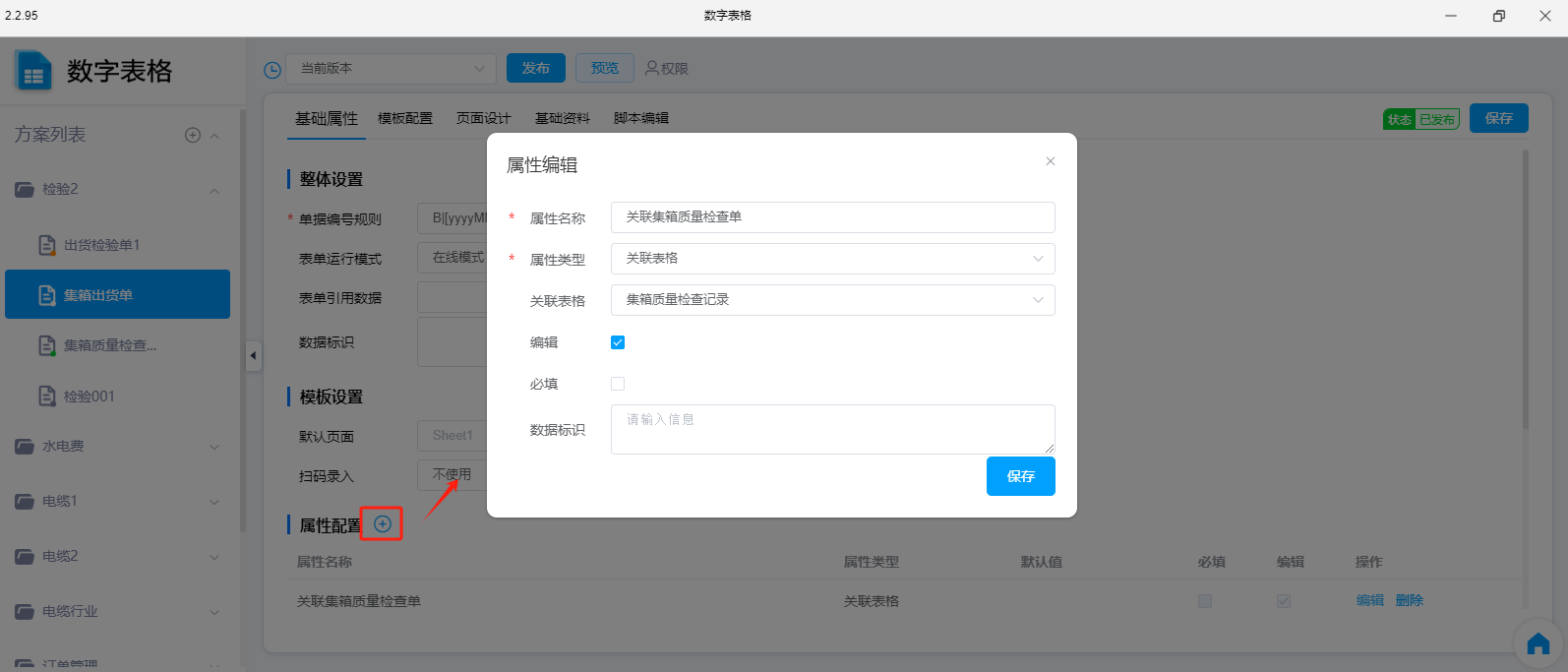Click the plus icon next to 方案列表
The width and height of the screenshot is (1568, 672).
click(x=193, y=135)
